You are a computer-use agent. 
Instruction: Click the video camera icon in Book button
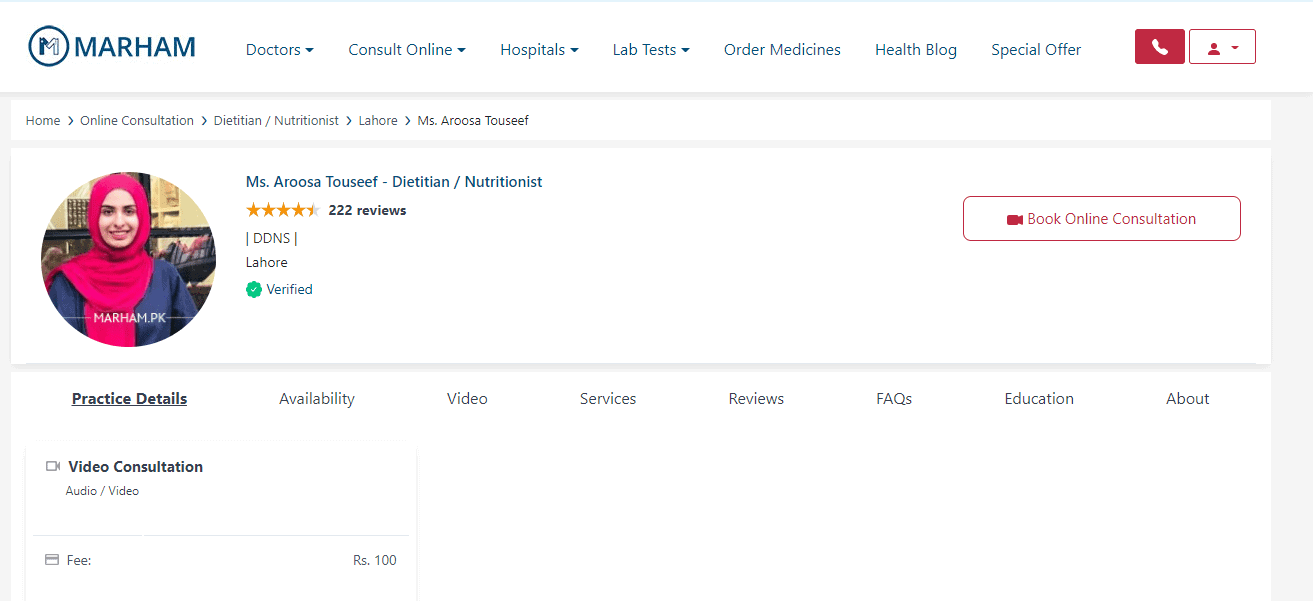(1015, 220)
